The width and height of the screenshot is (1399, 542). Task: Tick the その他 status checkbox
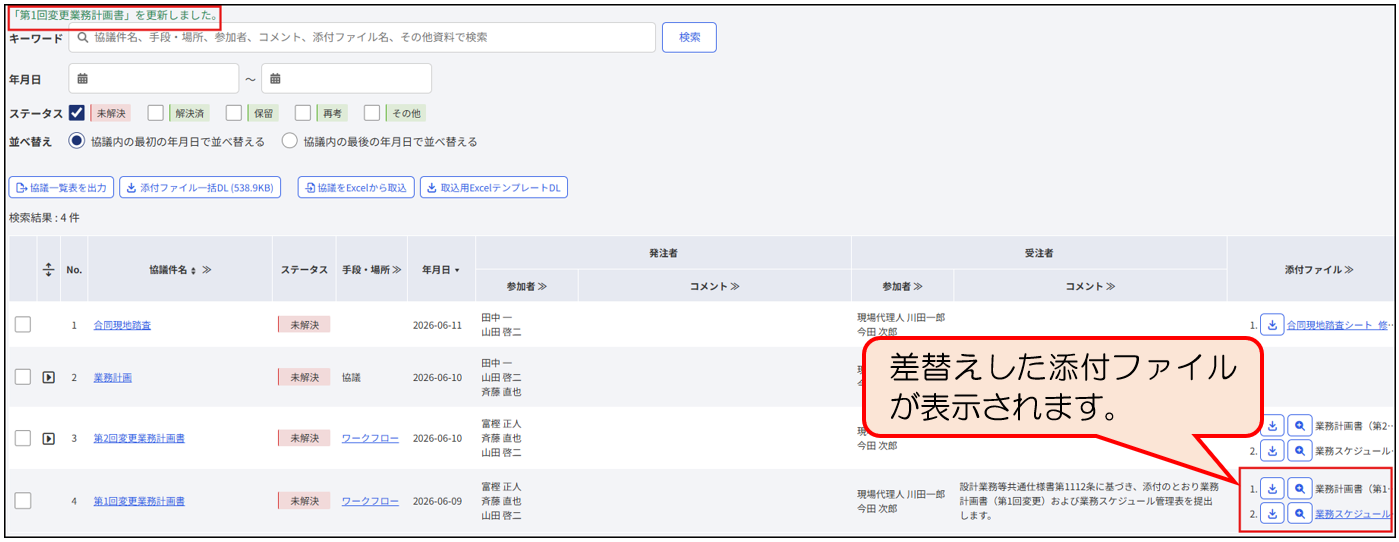point(372,113)
